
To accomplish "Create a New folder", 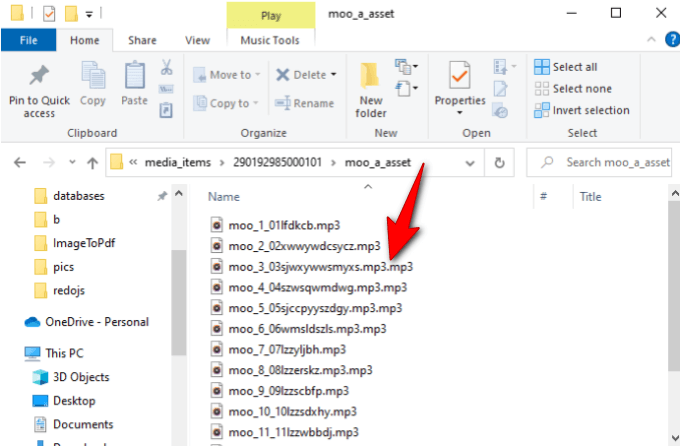I will 371,90.
